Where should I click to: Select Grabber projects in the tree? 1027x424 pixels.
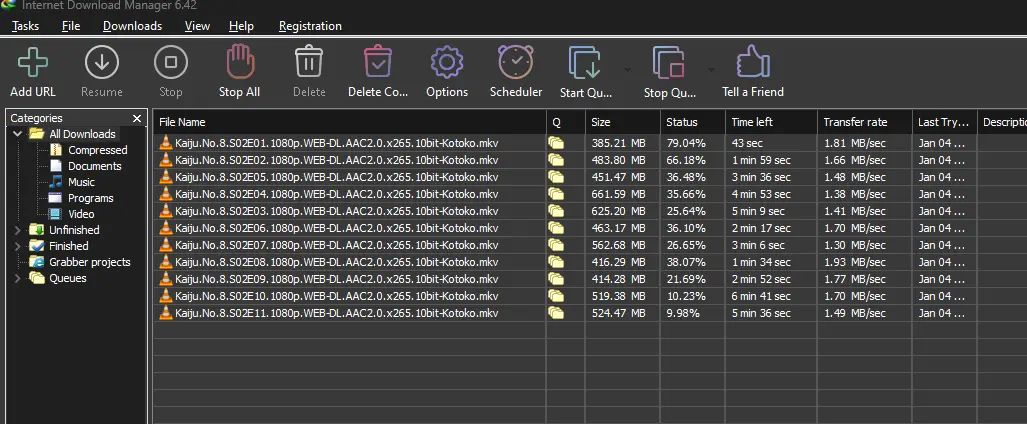90,262
